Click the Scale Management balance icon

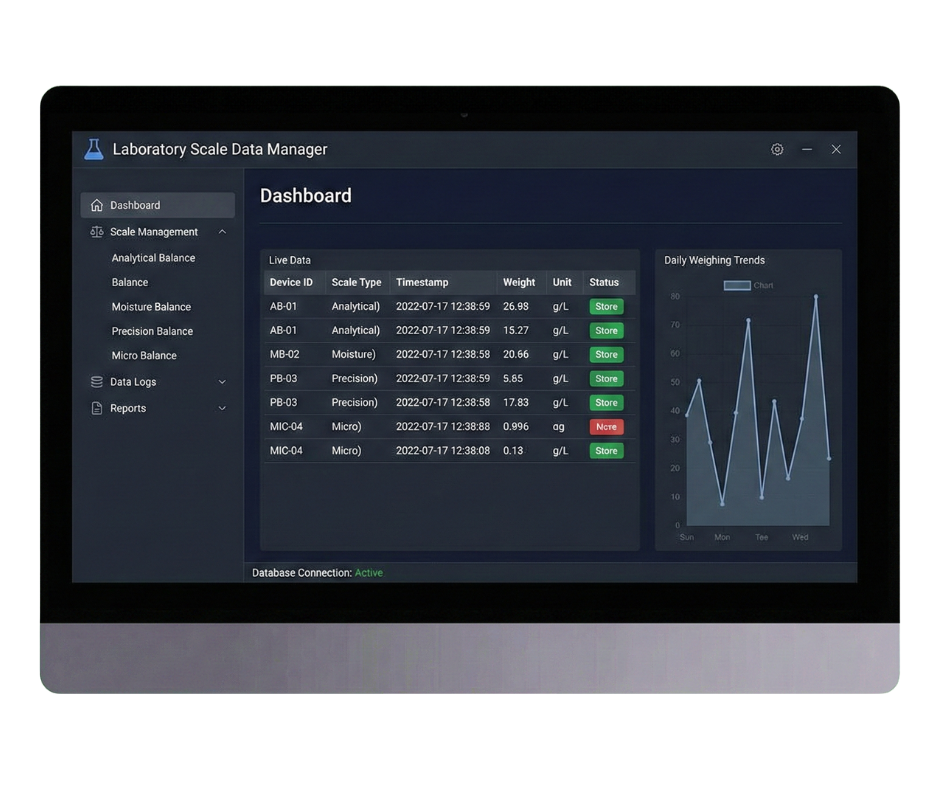[97, 232]
